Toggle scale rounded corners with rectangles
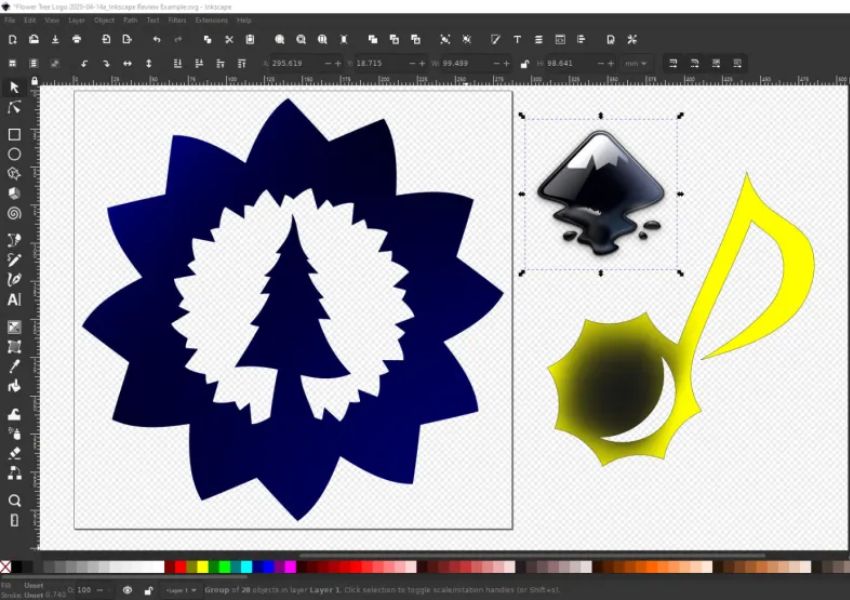The image size is (850, 600). pyautogui.click(x=694, y=63)
